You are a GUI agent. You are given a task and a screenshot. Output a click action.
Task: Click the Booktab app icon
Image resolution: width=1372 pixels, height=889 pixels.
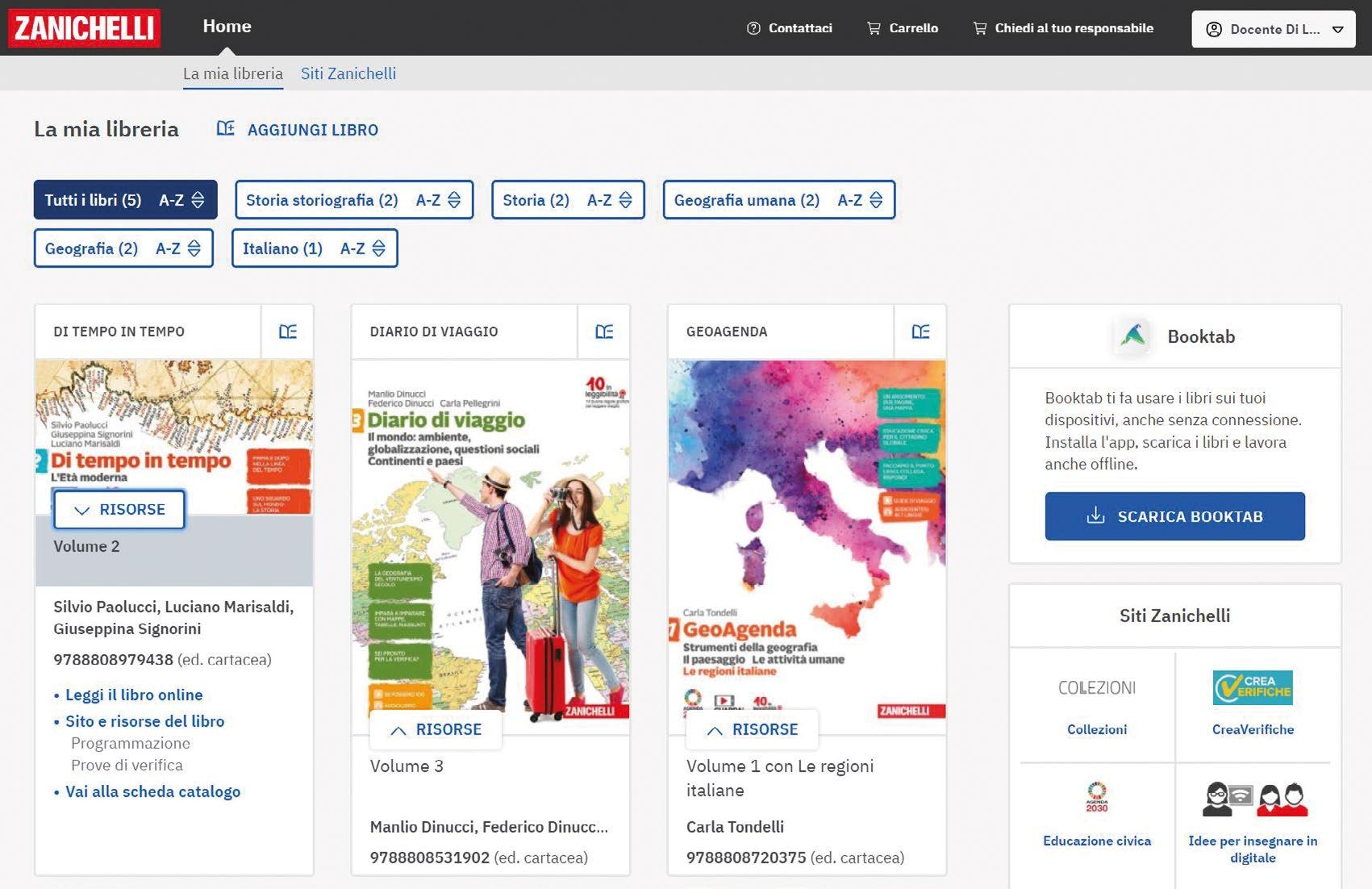1133,336
